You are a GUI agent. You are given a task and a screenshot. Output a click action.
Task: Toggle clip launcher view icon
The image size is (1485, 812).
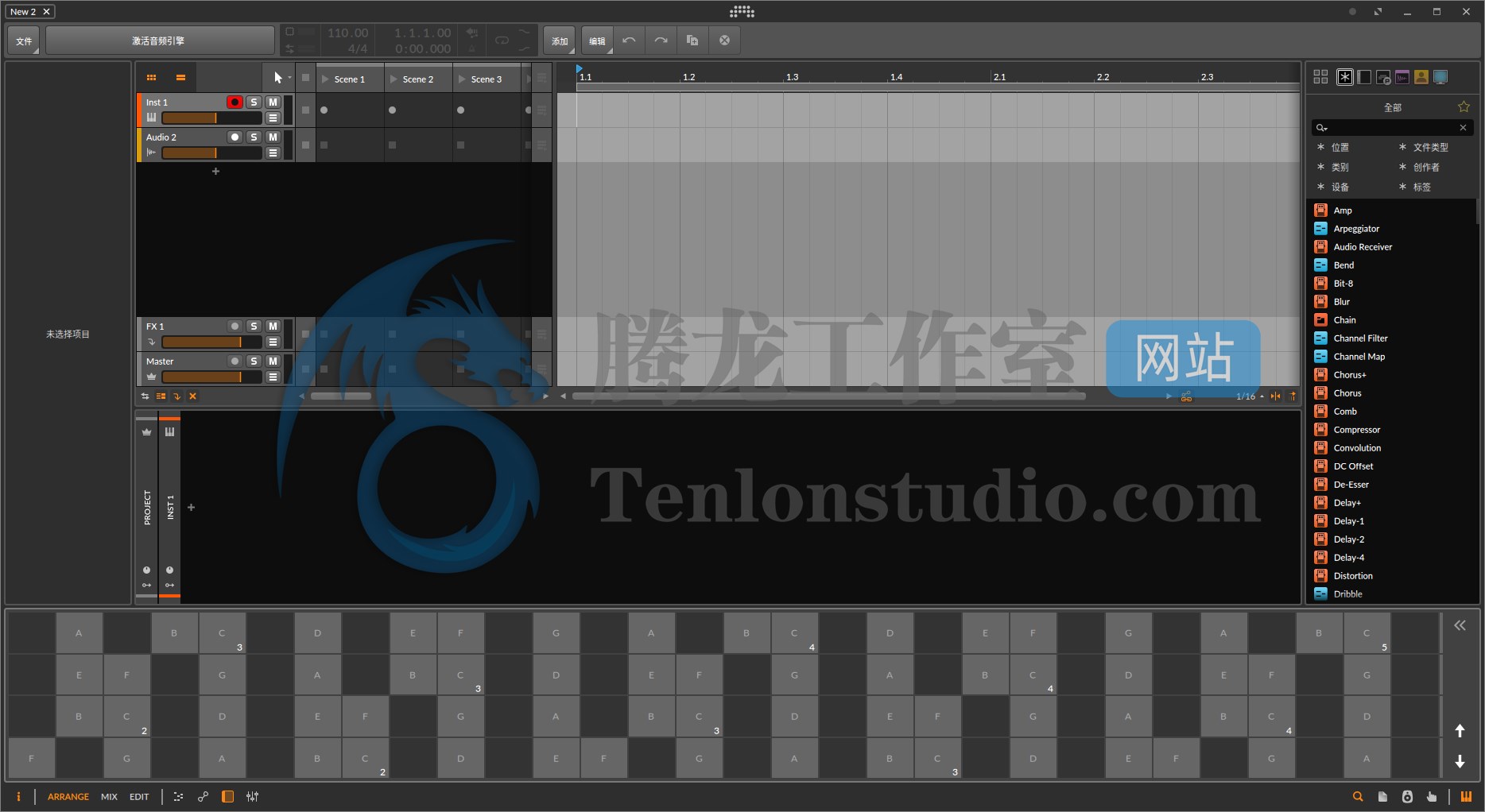[x=151, y=78]
